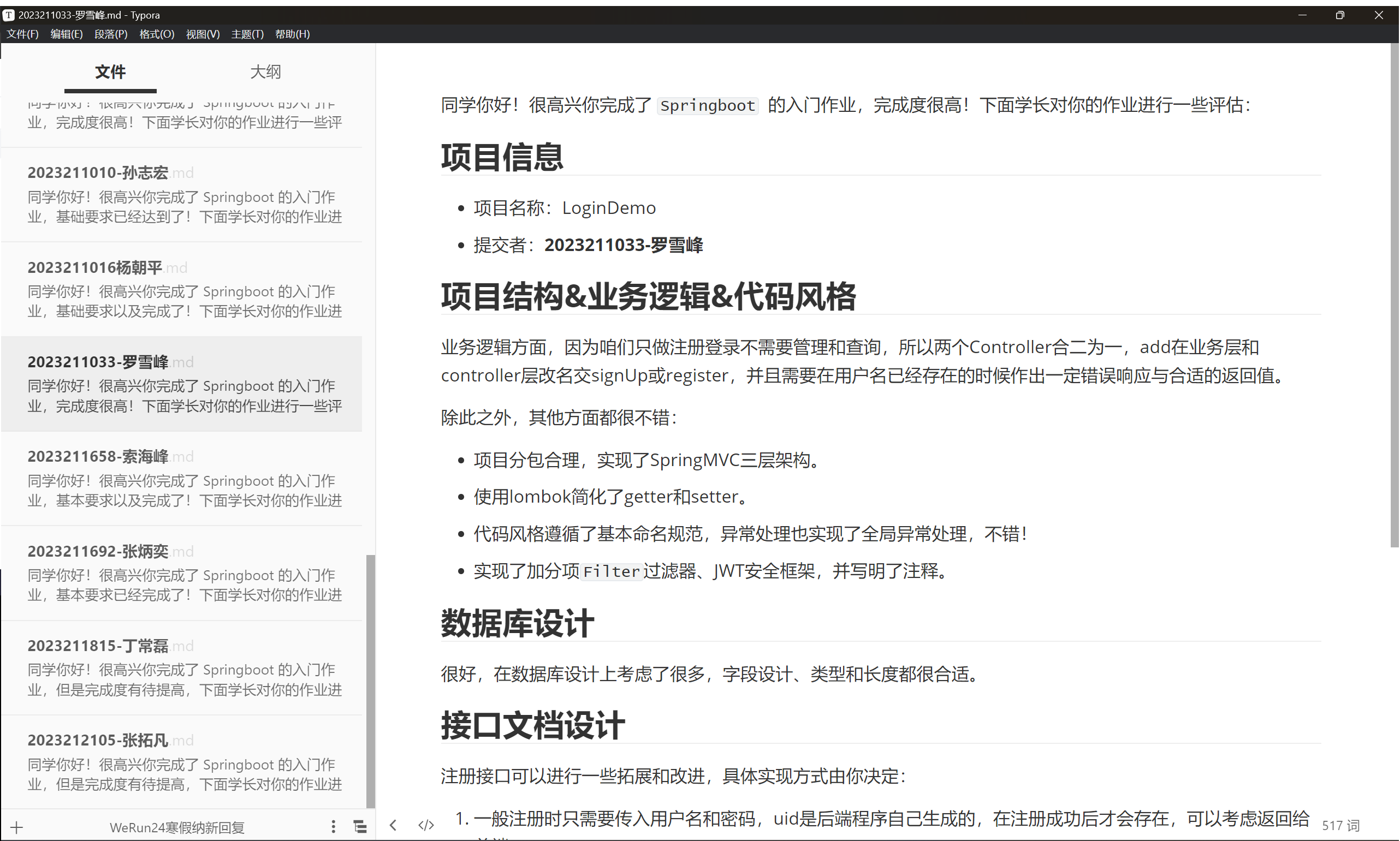Click the file list scrollbar thumb

coord(370,680)
